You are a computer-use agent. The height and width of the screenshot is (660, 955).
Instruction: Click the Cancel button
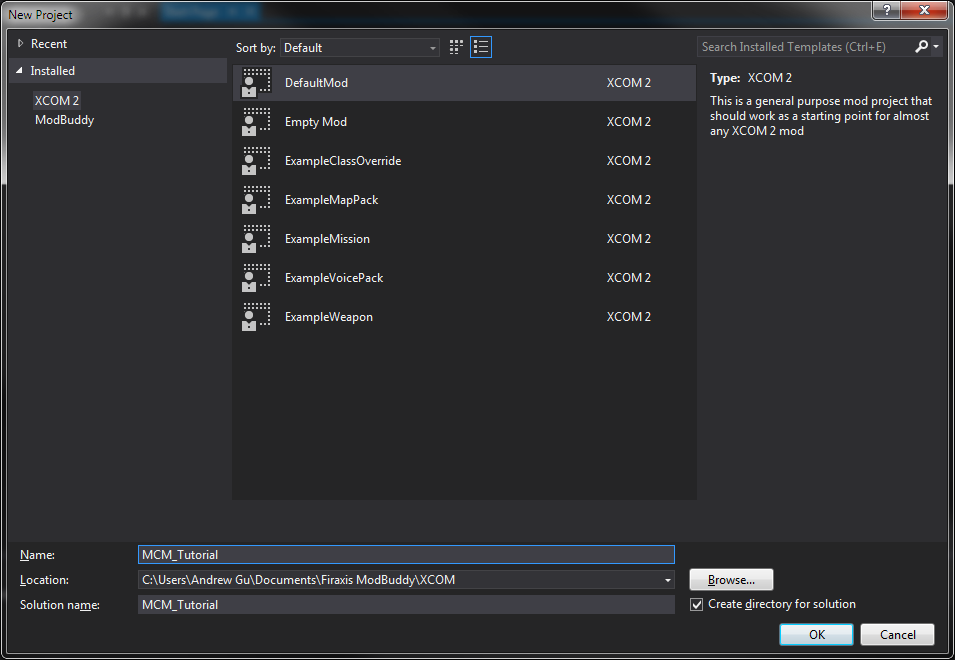(897, 634)
